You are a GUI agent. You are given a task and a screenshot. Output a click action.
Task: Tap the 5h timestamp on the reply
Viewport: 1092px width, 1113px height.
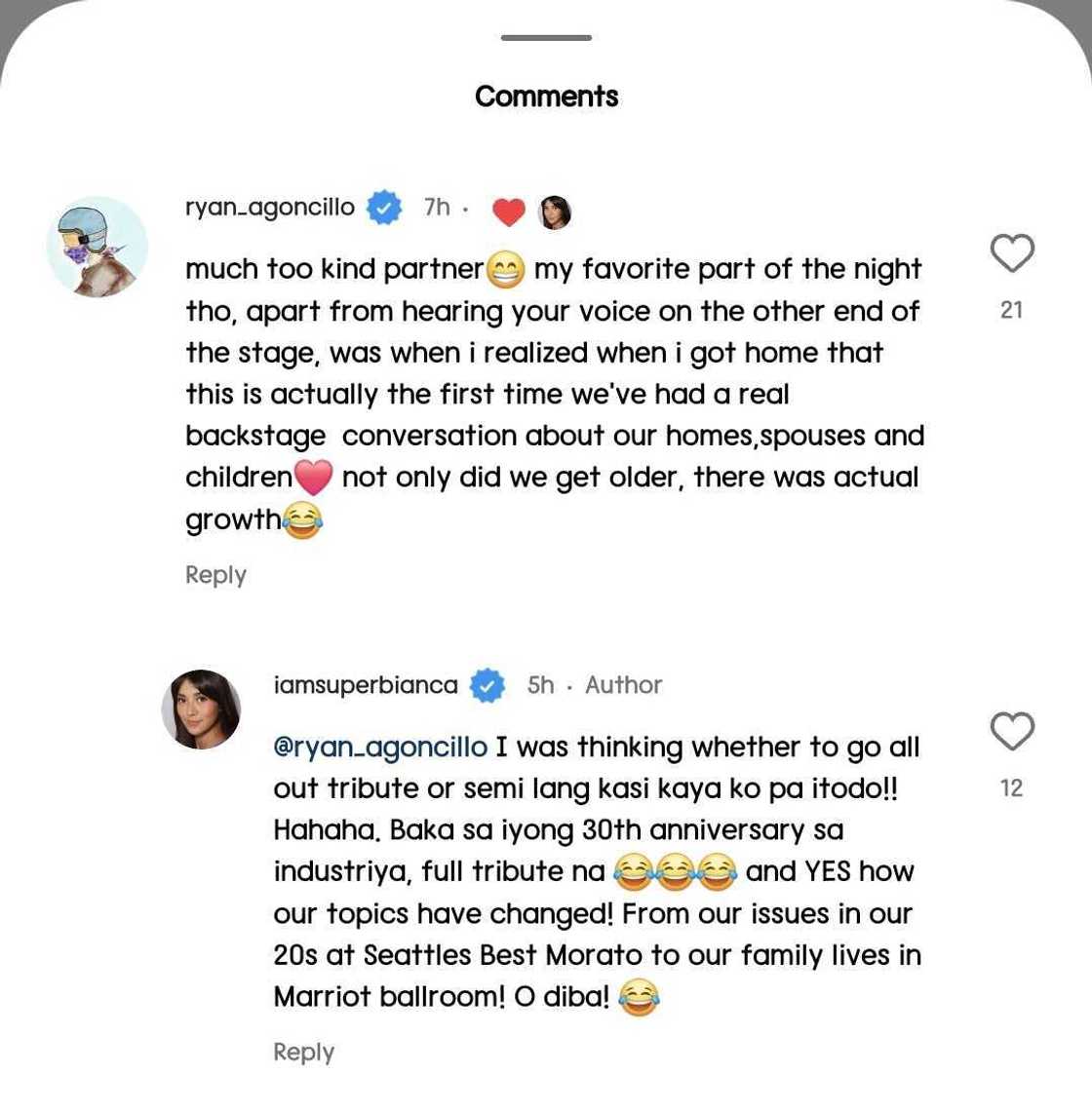540,685
